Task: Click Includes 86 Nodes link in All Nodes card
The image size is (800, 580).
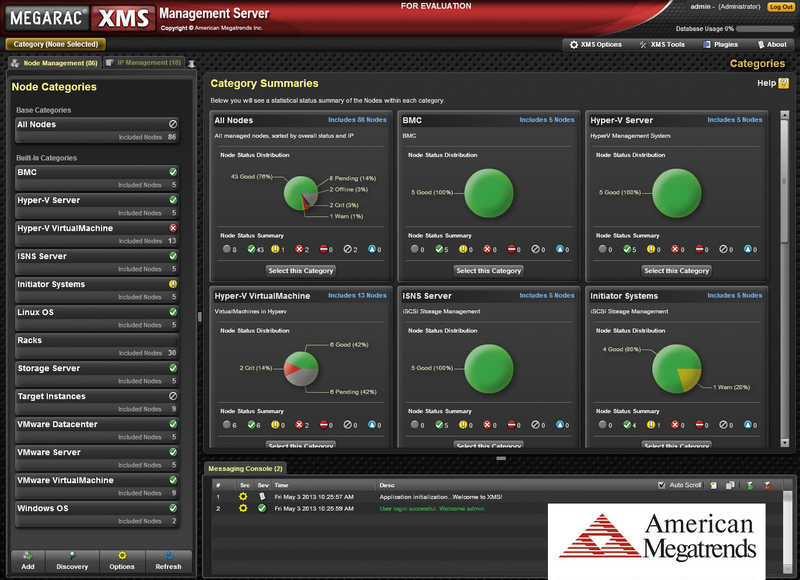Action: pos(357,120)
